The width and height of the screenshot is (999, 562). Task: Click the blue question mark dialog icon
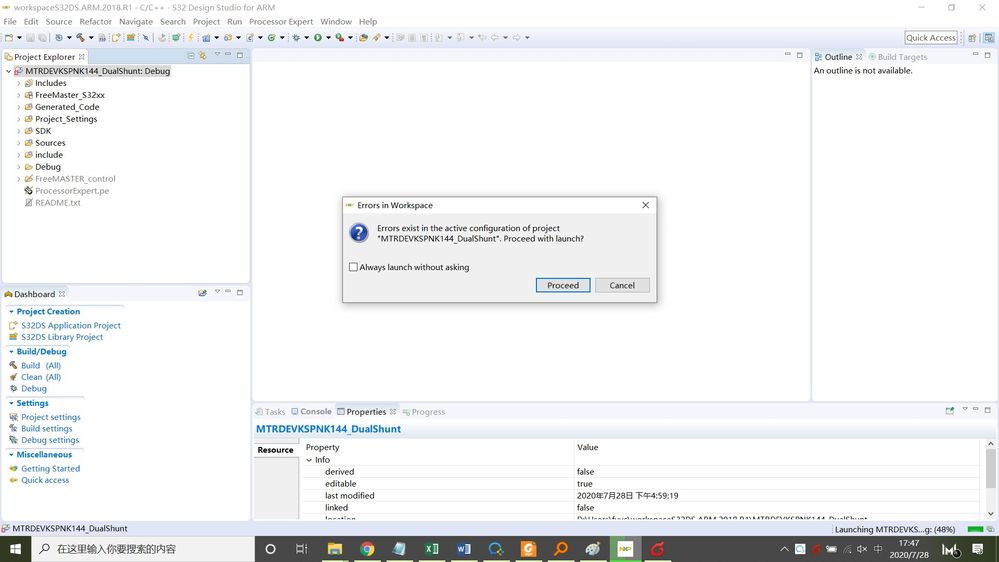pos(359,233)
